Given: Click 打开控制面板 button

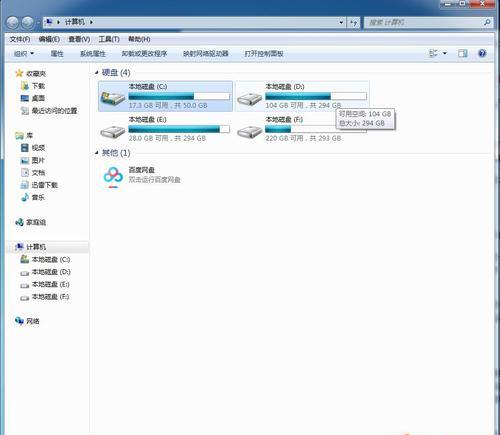Looking at the screenshot, I should (264, 53).
